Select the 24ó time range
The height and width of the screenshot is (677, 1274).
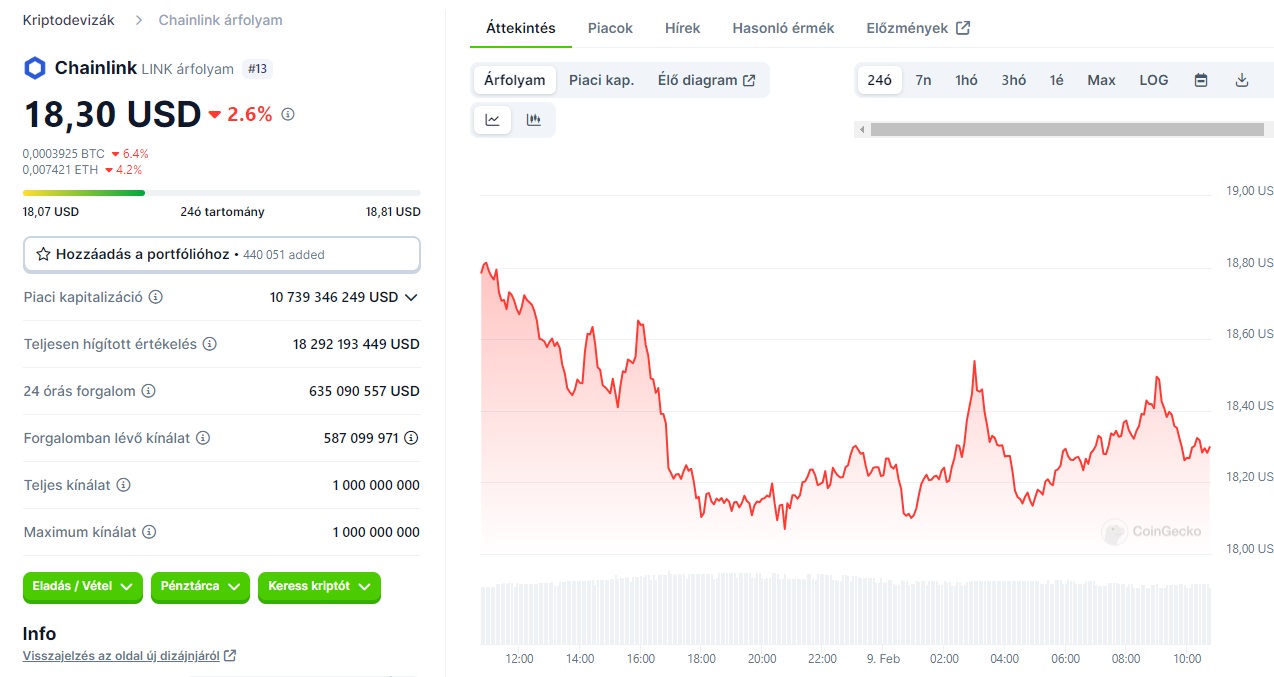coord(880,80)
